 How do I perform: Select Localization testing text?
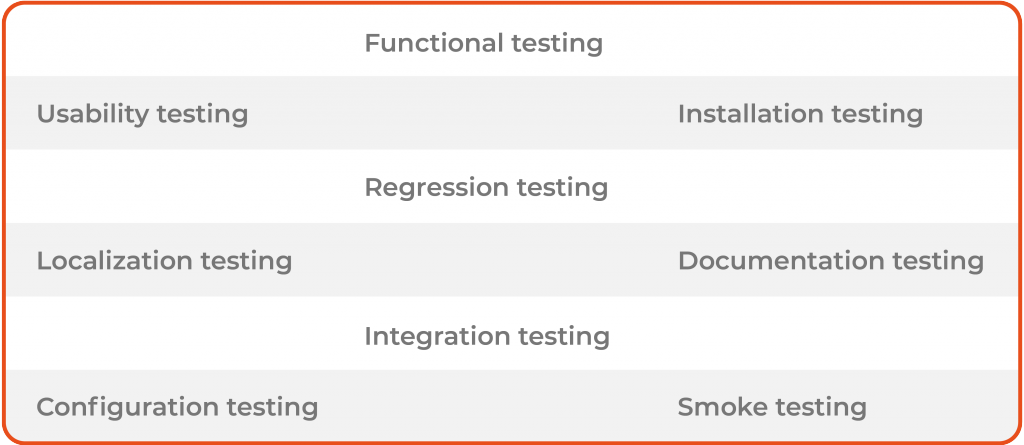[x=164, y=261]
